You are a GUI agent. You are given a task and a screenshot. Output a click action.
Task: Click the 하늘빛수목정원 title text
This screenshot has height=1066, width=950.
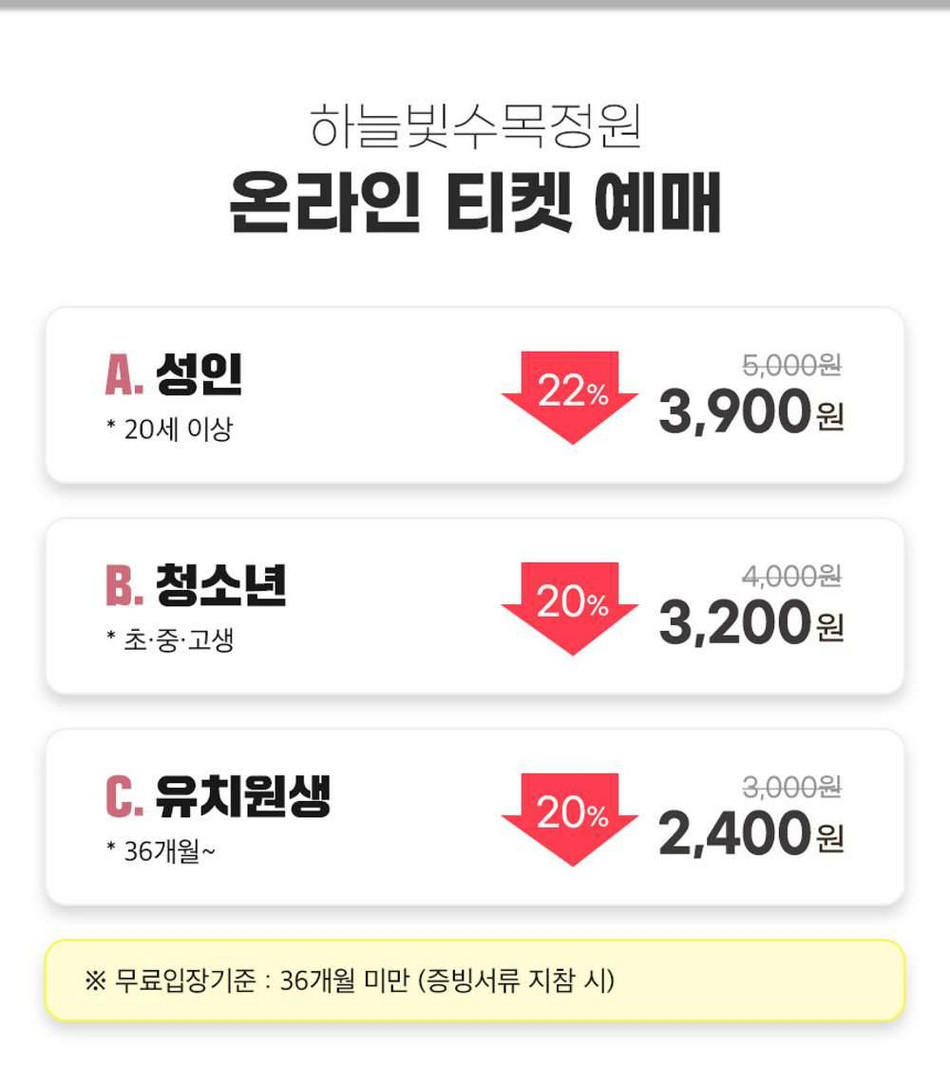pyautogui.click(x=475, y=126)
